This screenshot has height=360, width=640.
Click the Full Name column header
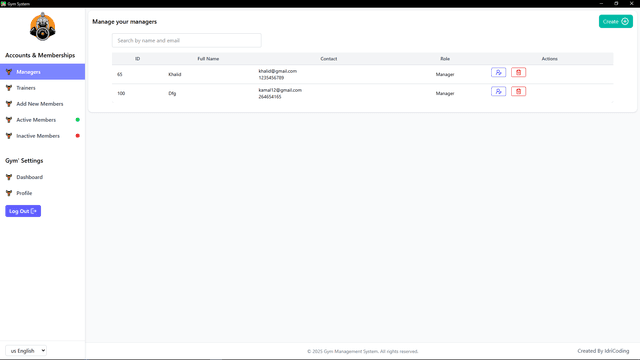208,59
